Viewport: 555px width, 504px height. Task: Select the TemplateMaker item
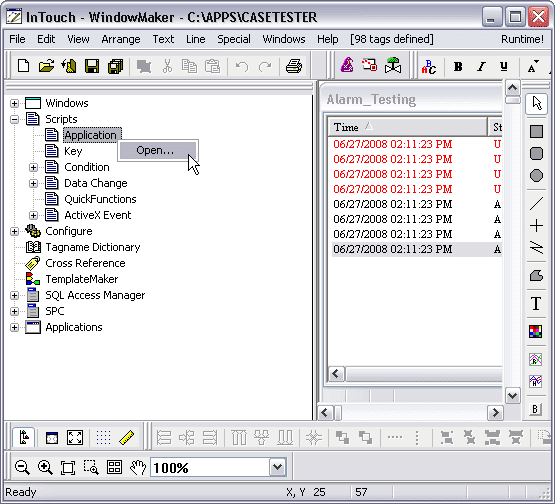click(82, 279)
